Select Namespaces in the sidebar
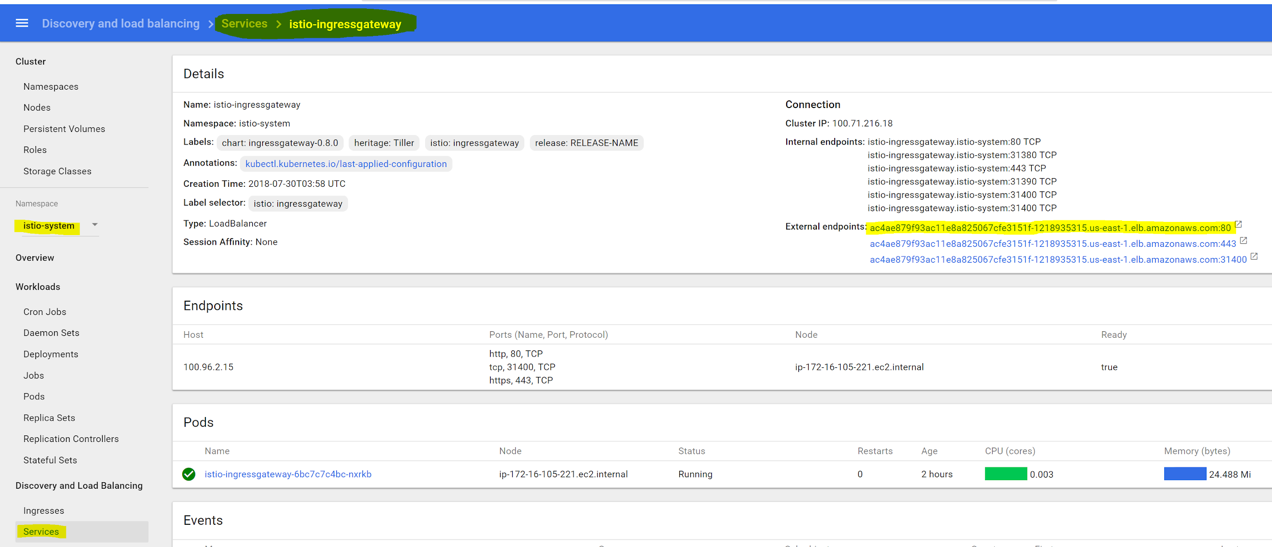The height and width of the screenshot is (547, 1272). [x=51, y=87]
